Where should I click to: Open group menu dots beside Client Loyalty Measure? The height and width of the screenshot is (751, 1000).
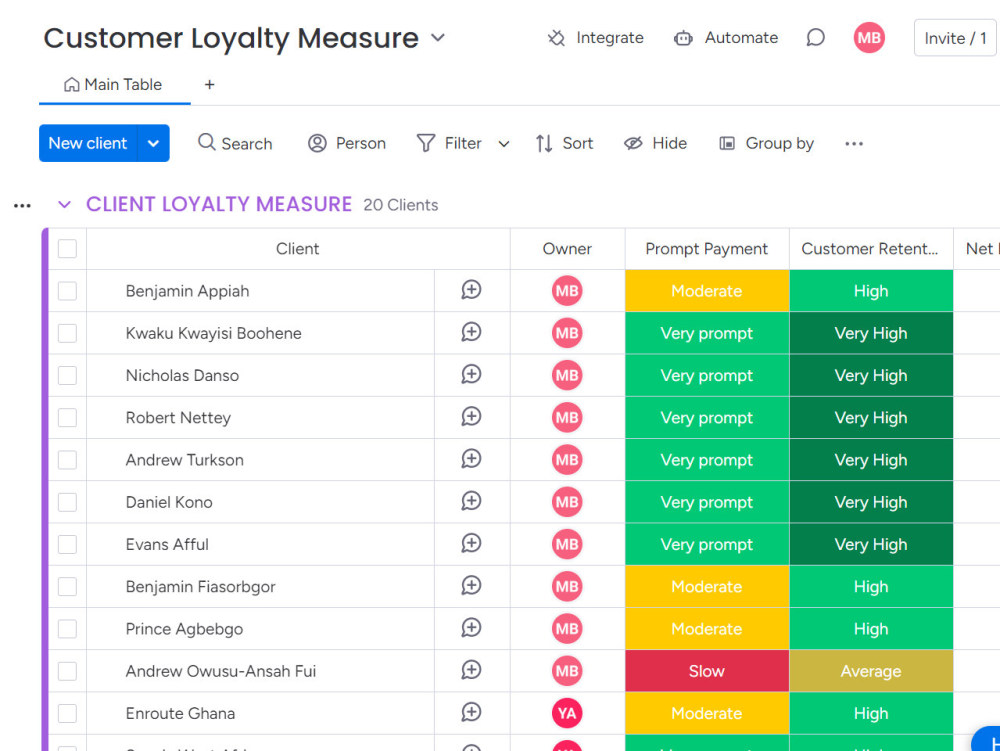point(22,205)
